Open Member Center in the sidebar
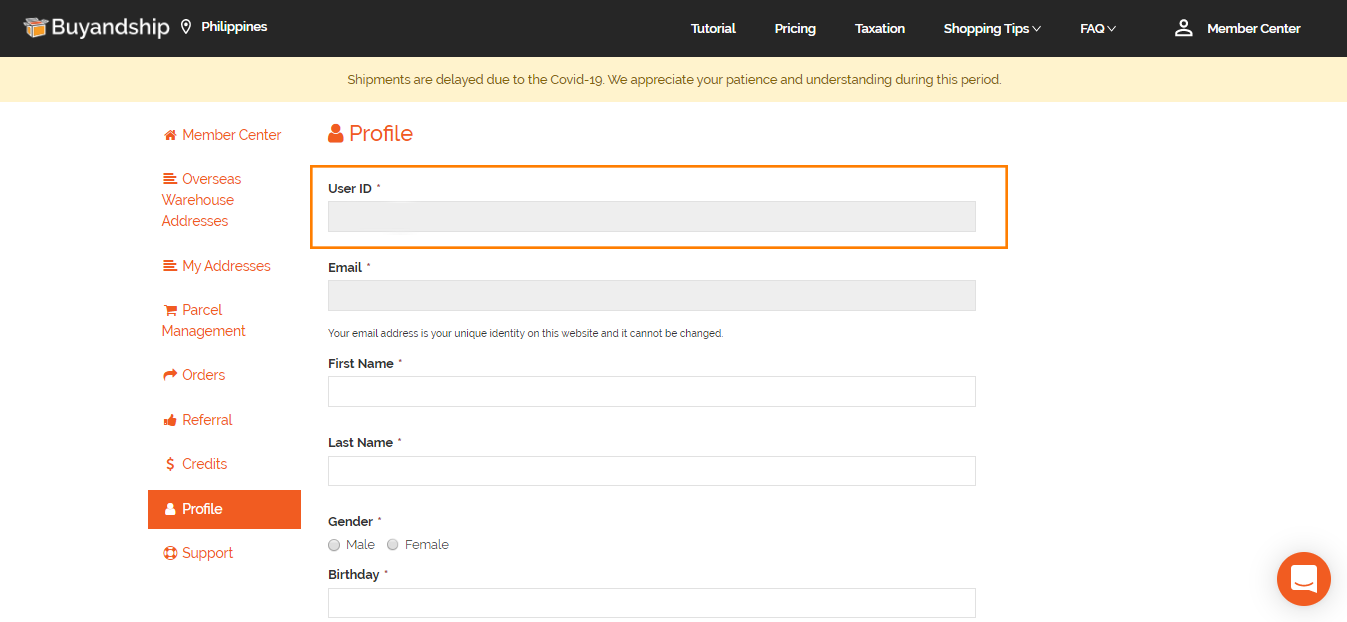This screenshot has height=622, width=1347. tap(232, 135)
